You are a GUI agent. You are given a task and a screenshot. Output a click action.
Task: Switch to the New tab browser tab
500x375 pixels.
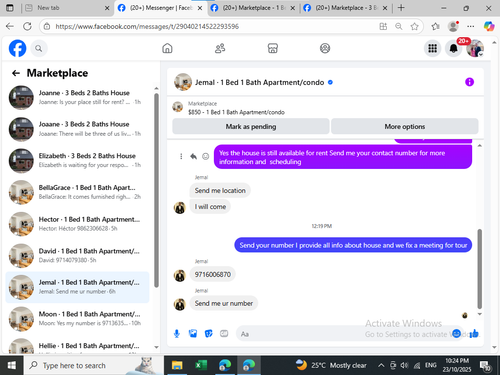[68, 8]
